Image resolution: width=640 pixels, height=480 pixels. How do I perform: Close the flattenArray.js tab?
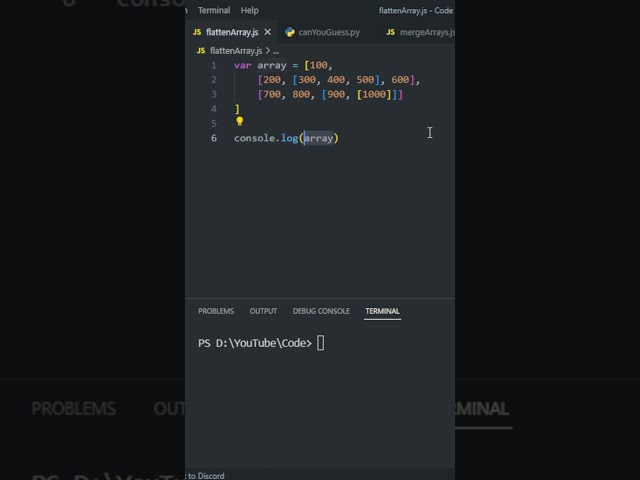(x=267, y=32)
